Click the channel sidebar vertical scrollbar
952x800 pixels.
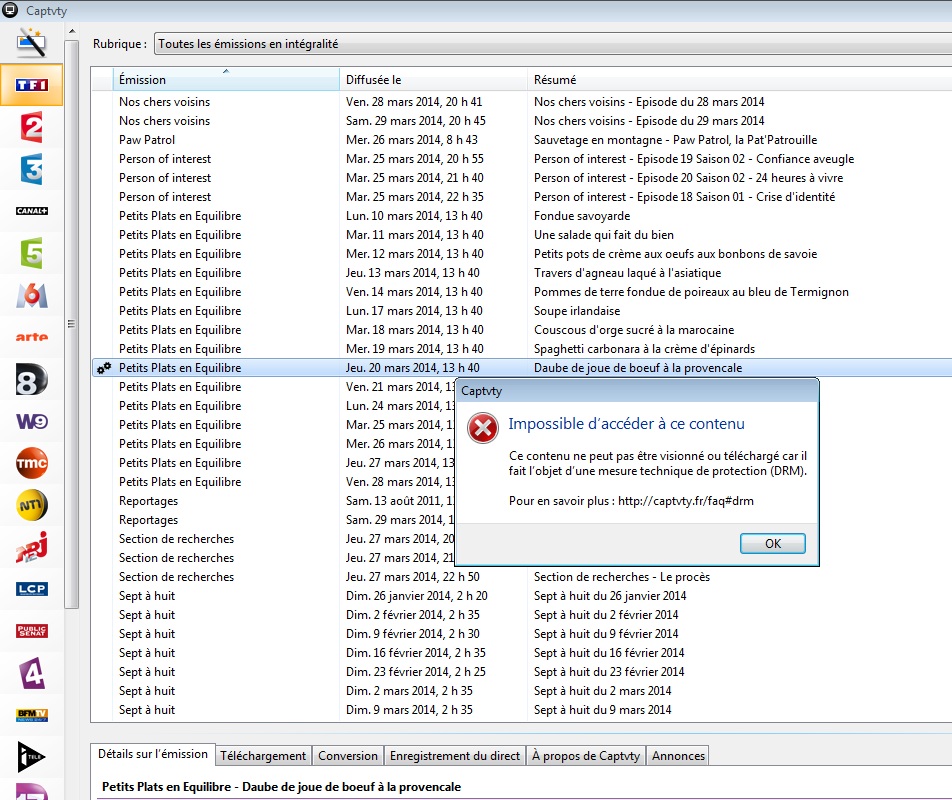pos(71,322)
